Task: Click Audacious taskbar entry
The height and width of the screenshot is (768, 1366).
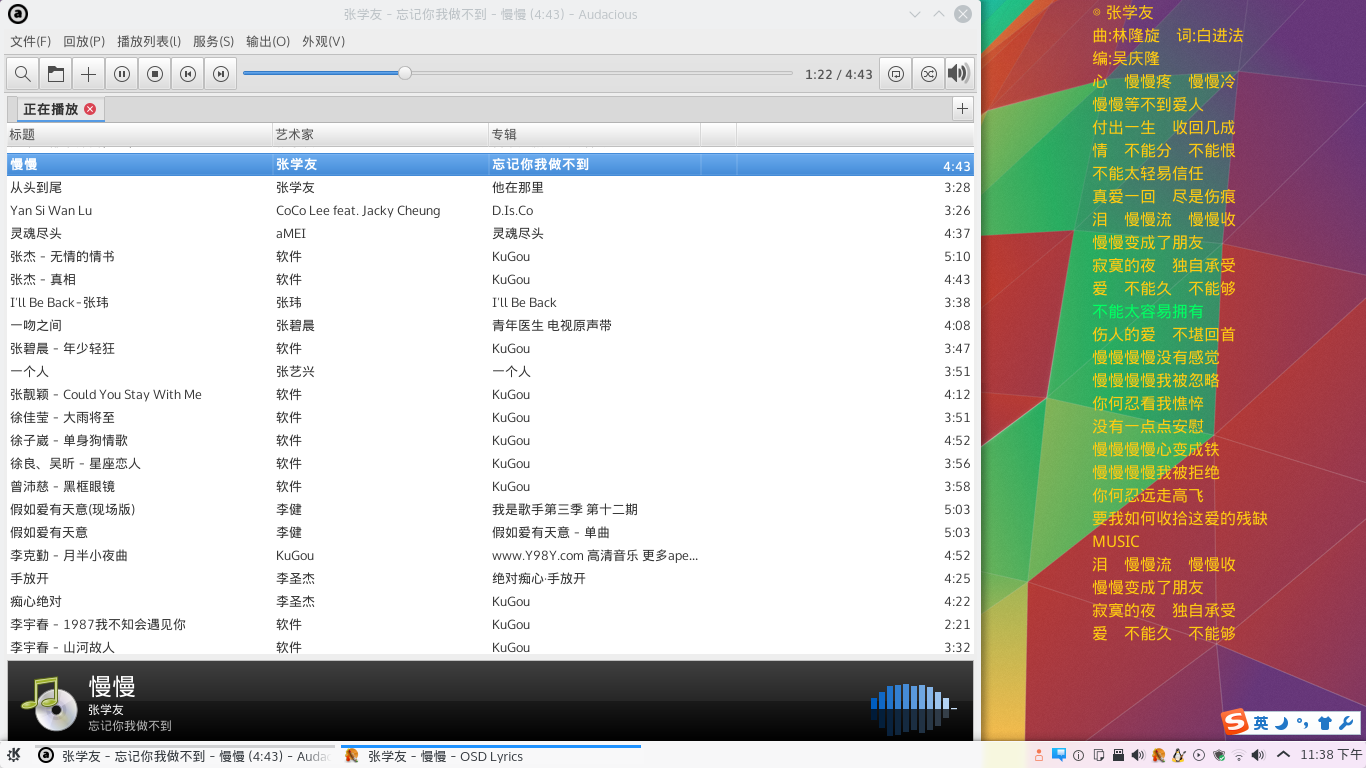Action: coord(184,756)
